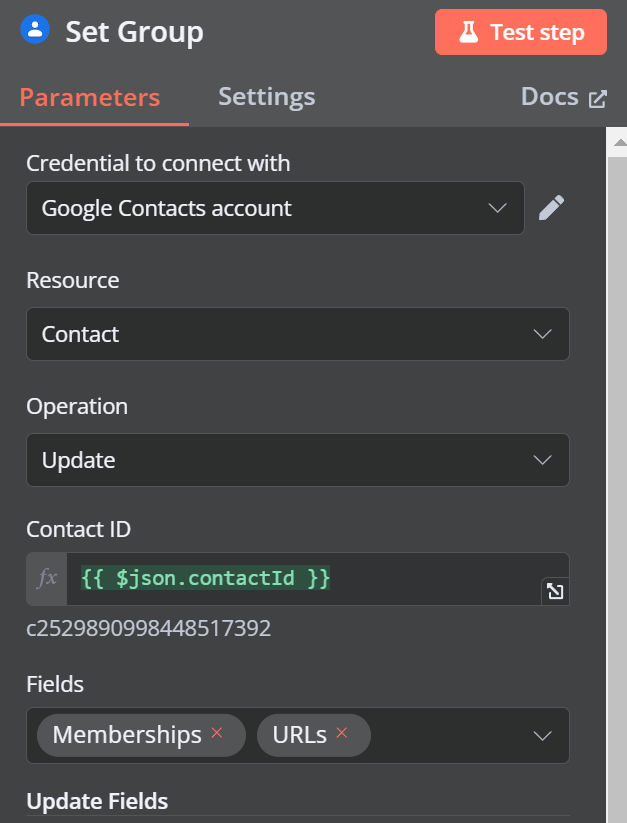Screen dimensions: 627x823
Task: Click the Set Group node title
Action: pyautogui.click(x=134, y=32)
